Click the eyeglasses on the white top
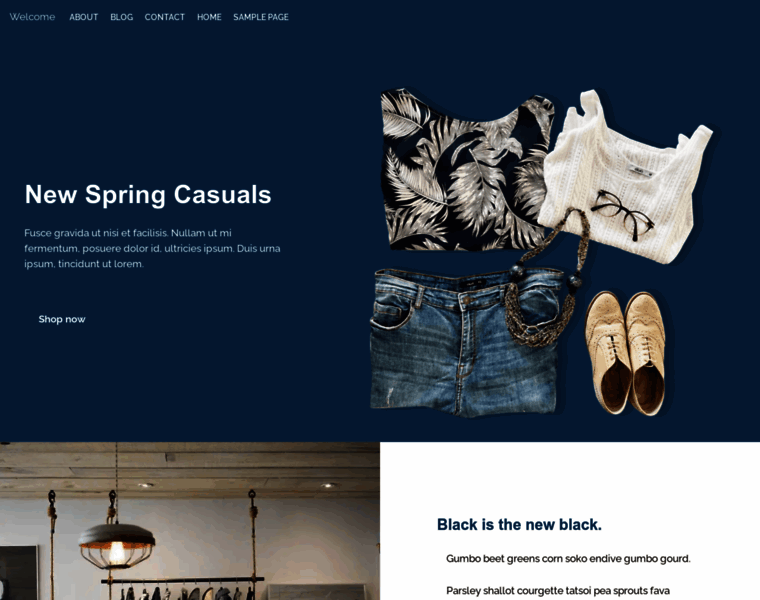 (x=622, y=214)
